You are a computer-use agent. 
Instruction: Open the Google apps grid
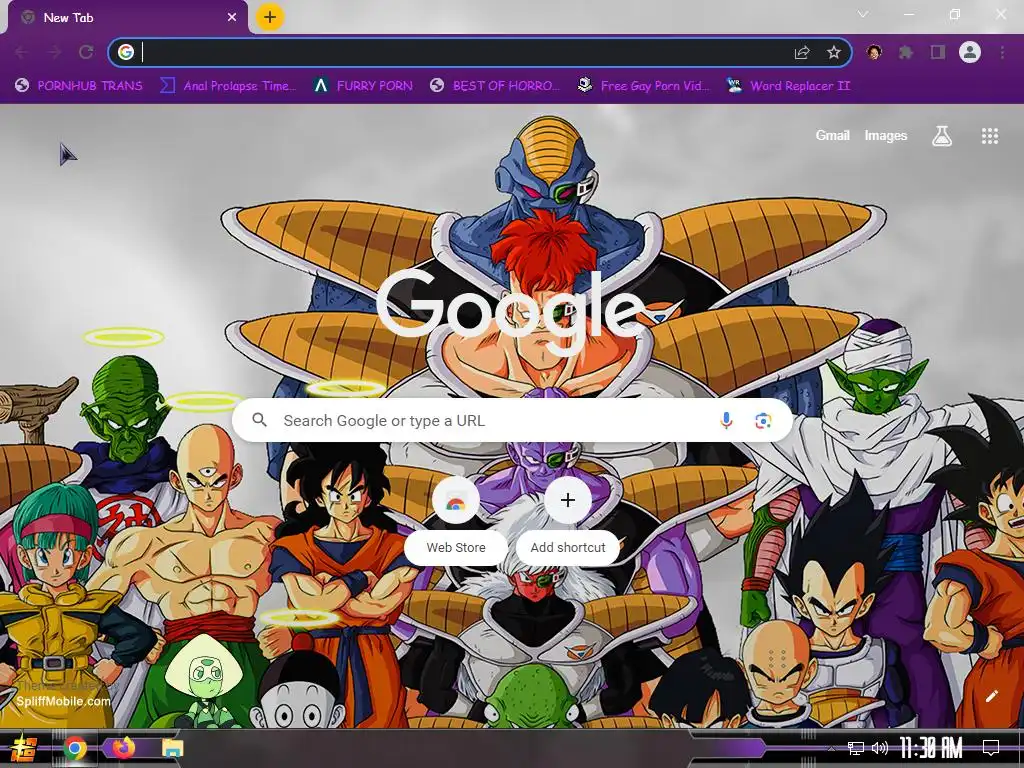click(x=990, y=136)
